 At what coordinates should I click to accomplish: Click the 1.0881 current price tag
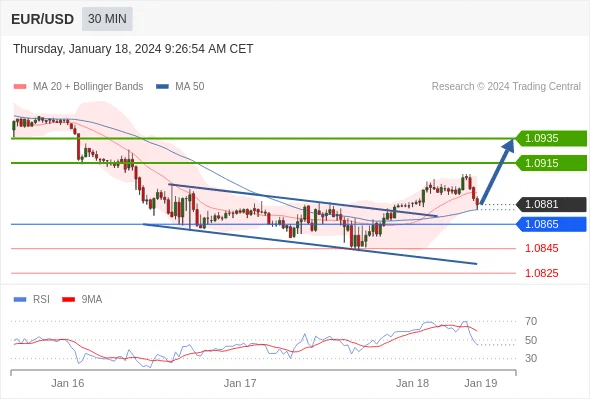point(551,204)
